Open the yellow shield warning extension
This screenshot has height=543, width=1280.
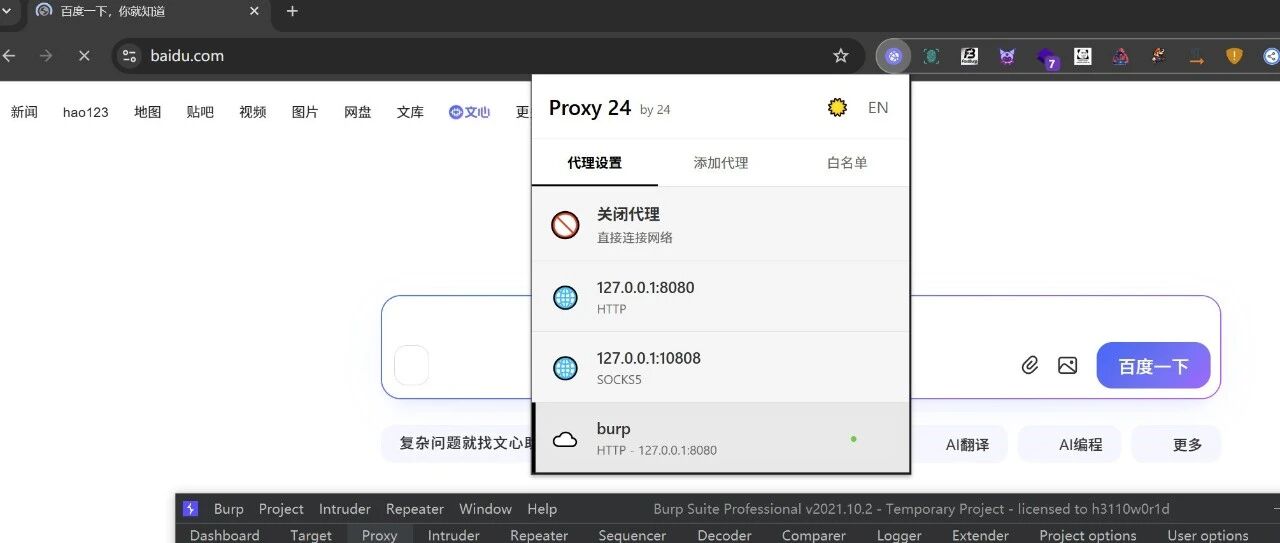tap(1235, 57)
